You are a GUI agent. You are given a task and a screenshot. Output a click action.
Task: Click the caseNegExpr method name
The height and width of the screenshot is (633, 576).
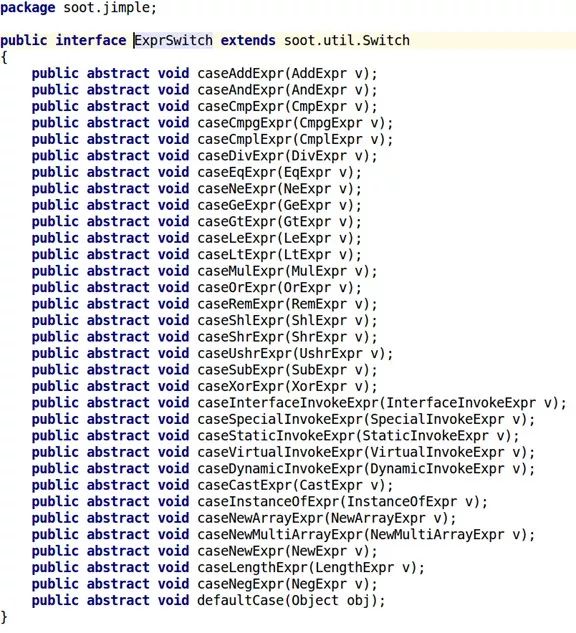tap(241, 584)
